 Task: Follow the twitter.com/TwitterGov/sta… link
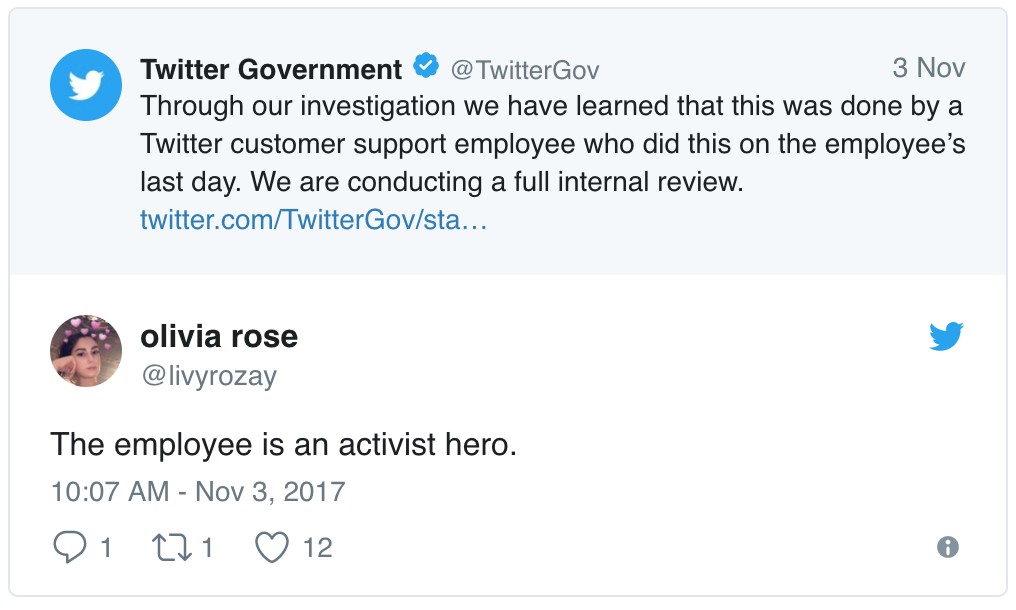point(313,220)
